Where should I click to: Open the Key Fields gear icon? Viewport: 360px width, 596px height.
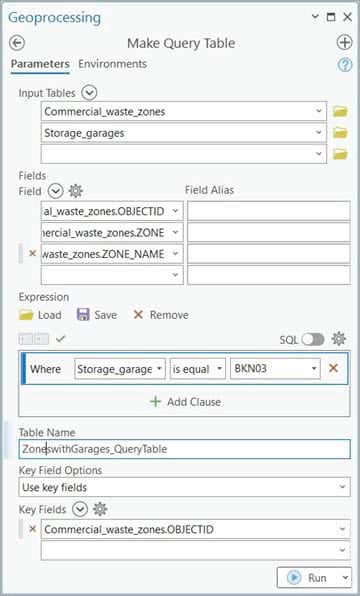click(x=100, y=509)
